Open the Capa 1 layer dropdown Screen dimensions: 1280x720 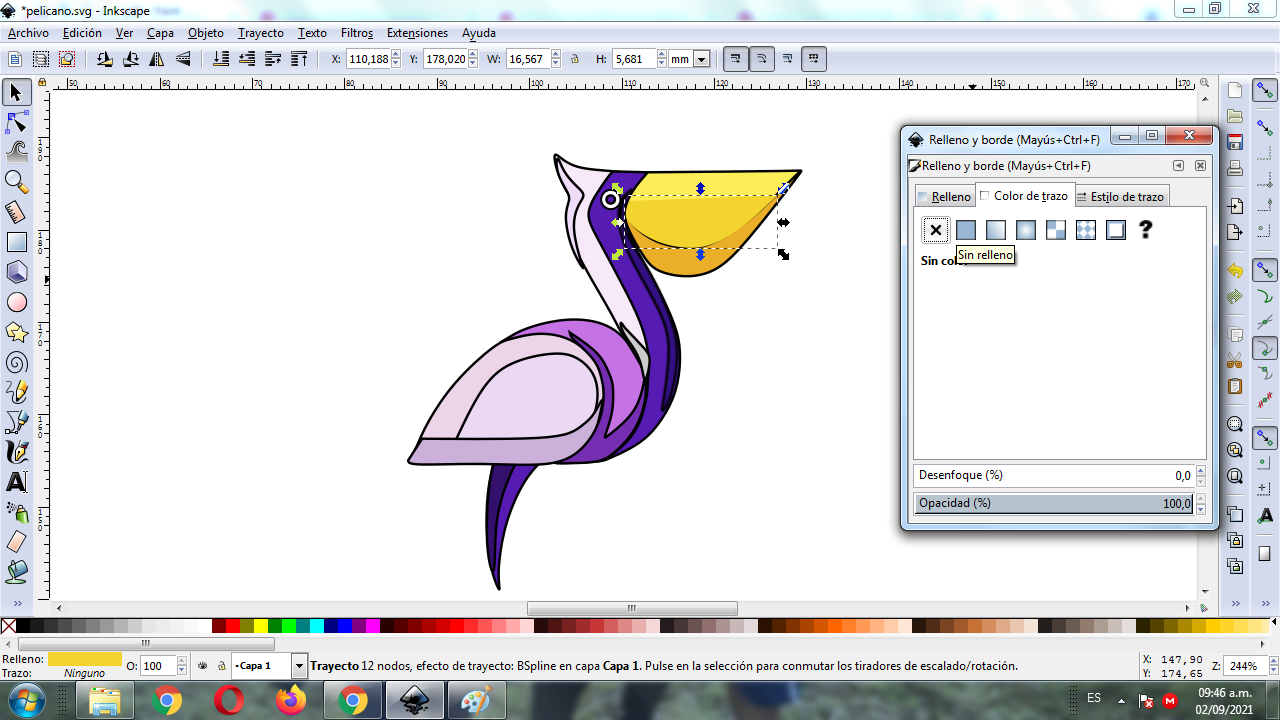pos(299,666)
